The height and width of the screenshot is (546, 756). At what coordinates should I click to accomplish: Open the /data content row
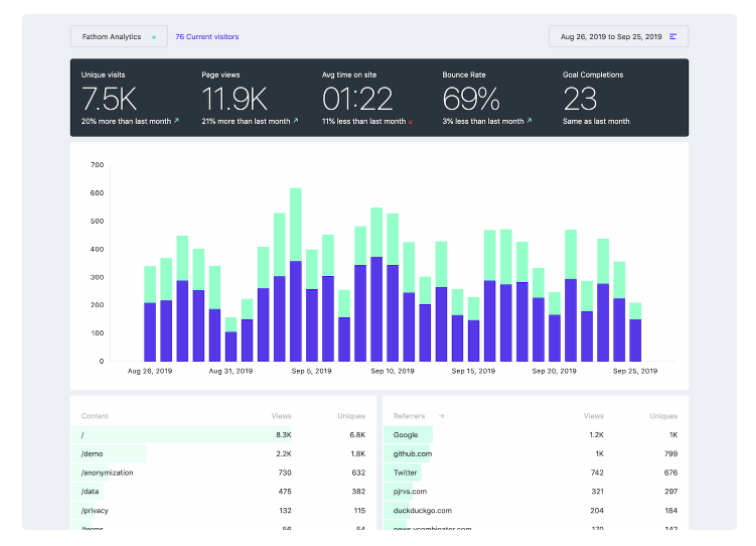pyautogui.click(x=223, y=491)
